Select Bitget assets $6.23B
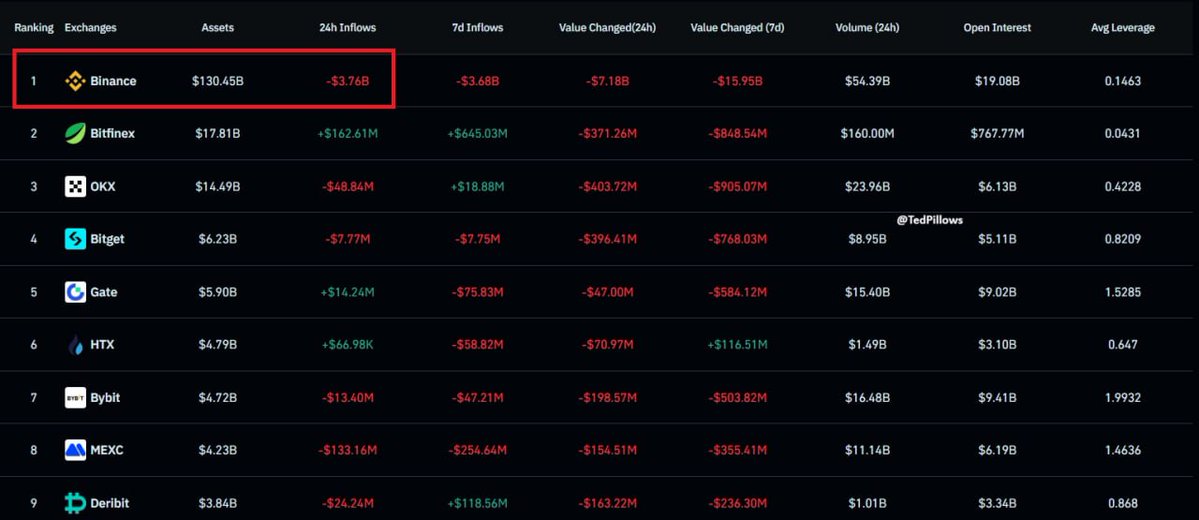The width and height of the screenshot is (1199, 520). click(218, 239)
